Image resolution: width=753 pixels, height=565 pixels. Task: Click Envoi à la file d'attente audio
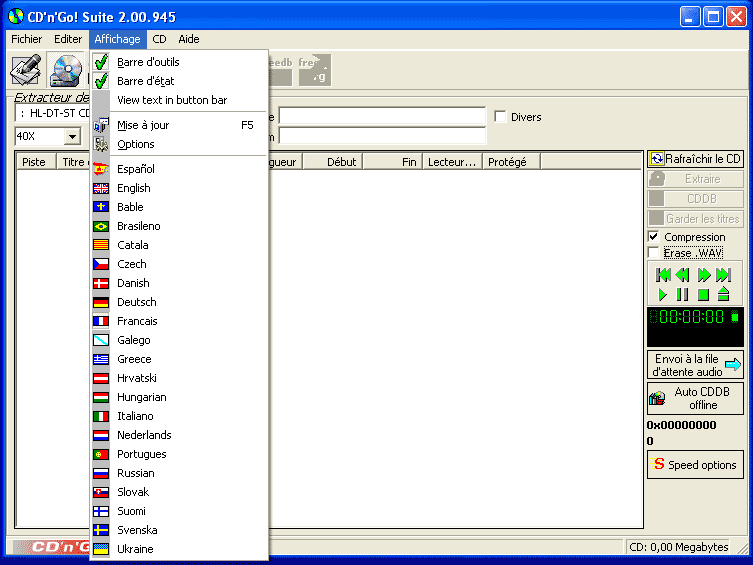[695, 365]
